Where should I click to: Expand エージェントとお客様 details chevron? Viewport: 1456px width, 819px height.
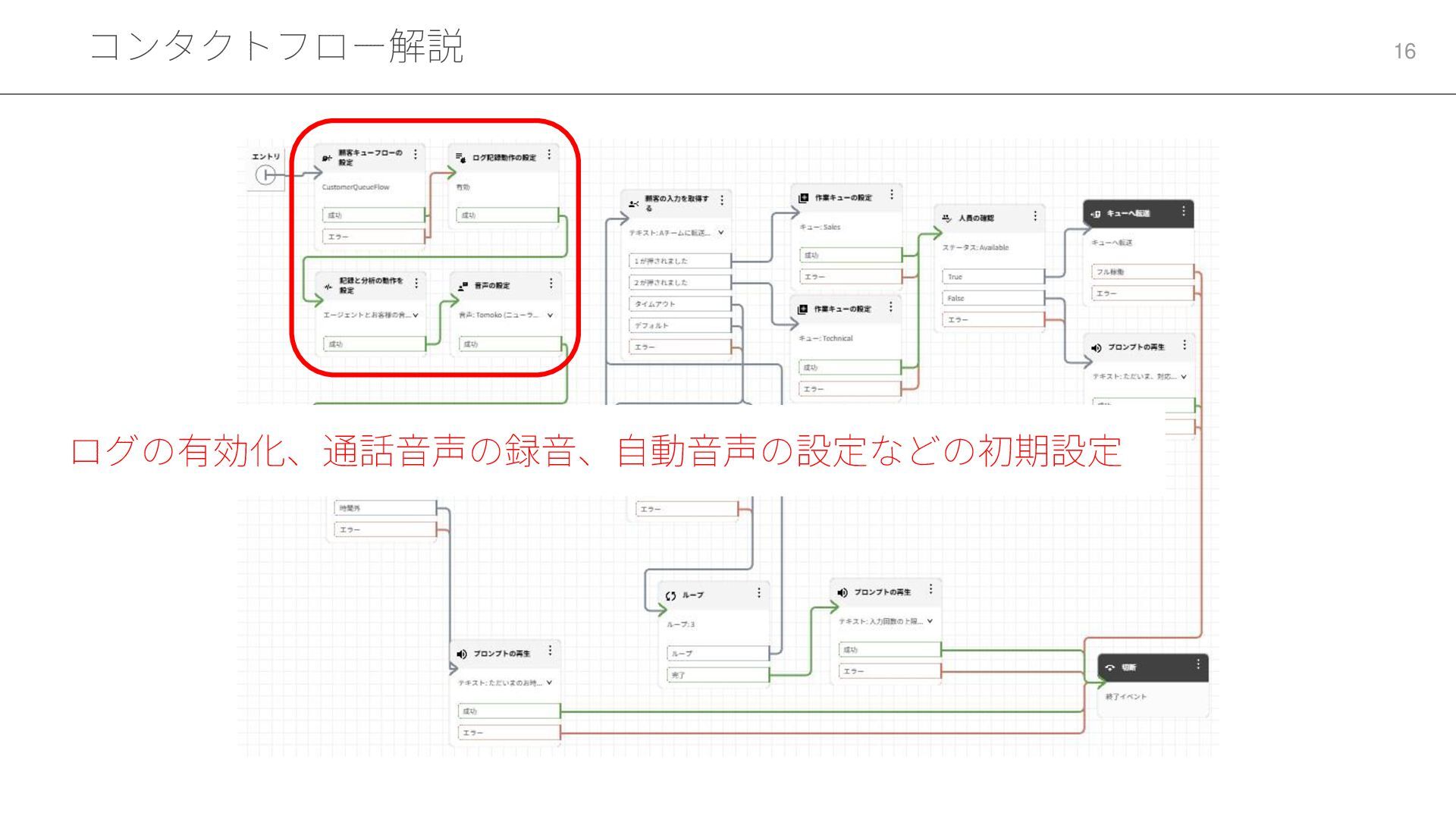tap(416, 315)
